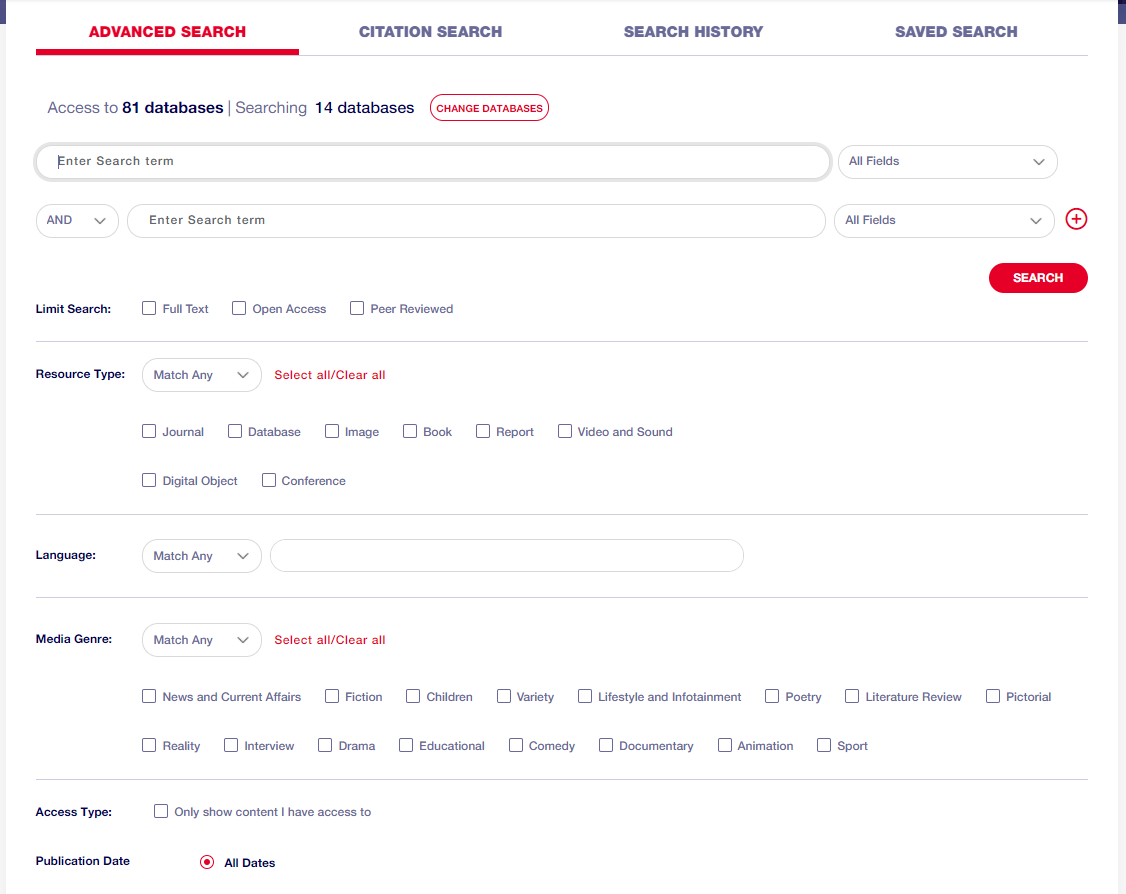The width and height of the screenshot is (1126, 894).
Task: Expand the Language Match Any dropdown
Action: click(x=201, y=556)
